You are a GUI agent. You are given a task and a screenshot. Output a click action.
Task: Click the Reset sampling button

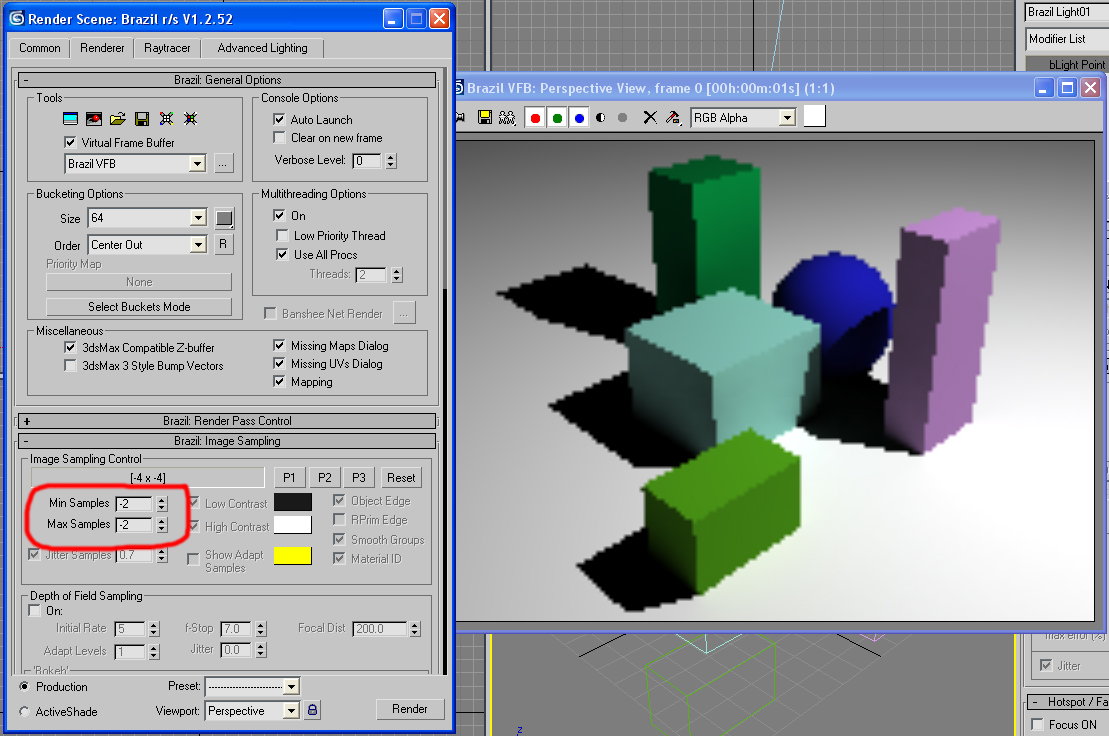click(401, 478)
